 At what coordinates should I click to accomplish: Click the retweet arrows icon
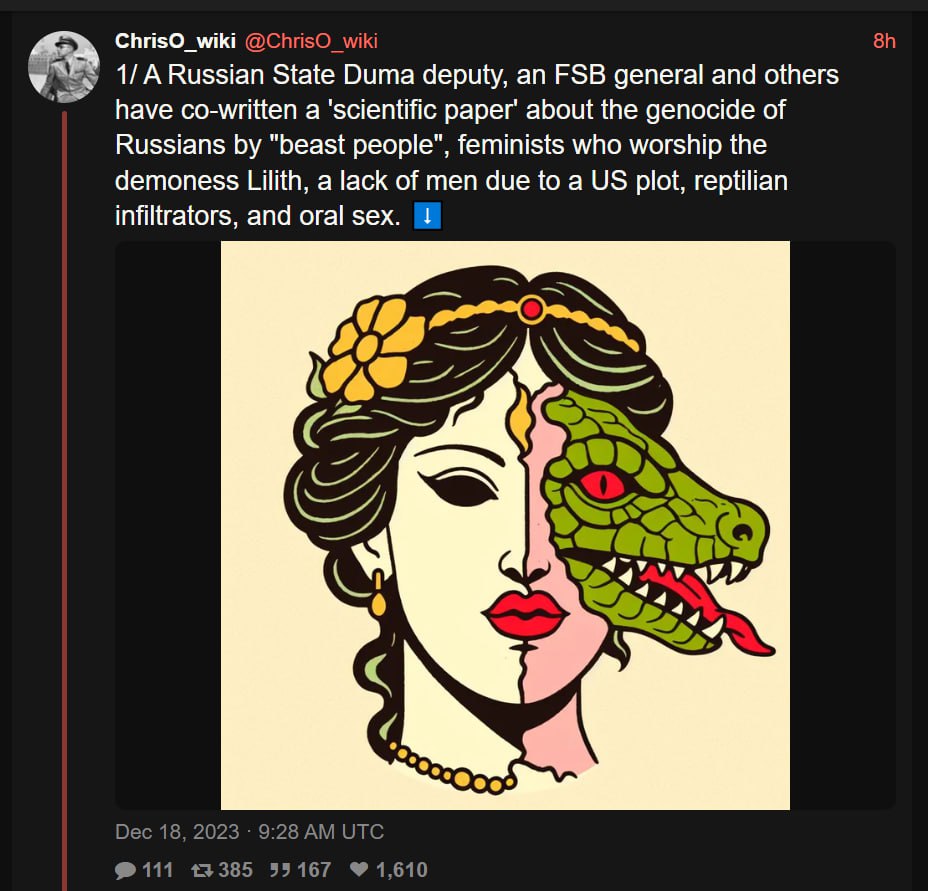tap(202, 870)
